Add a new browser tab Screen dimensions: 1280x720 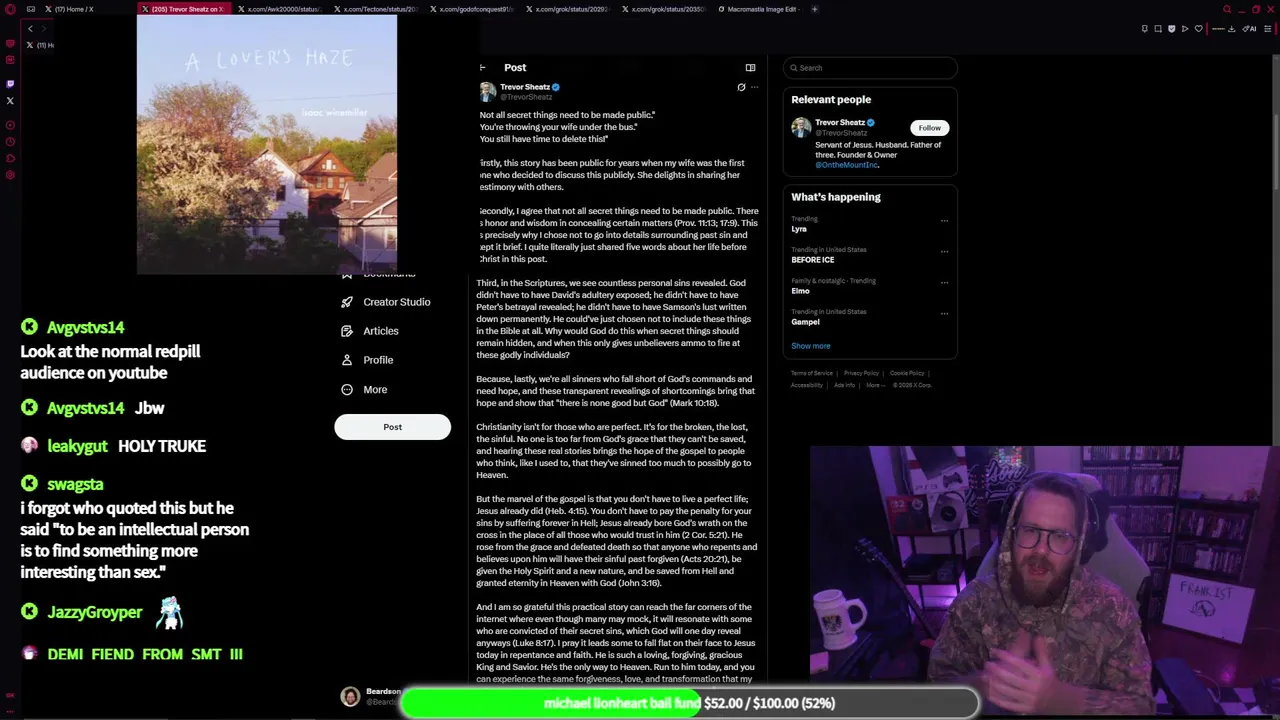point(814,9)
